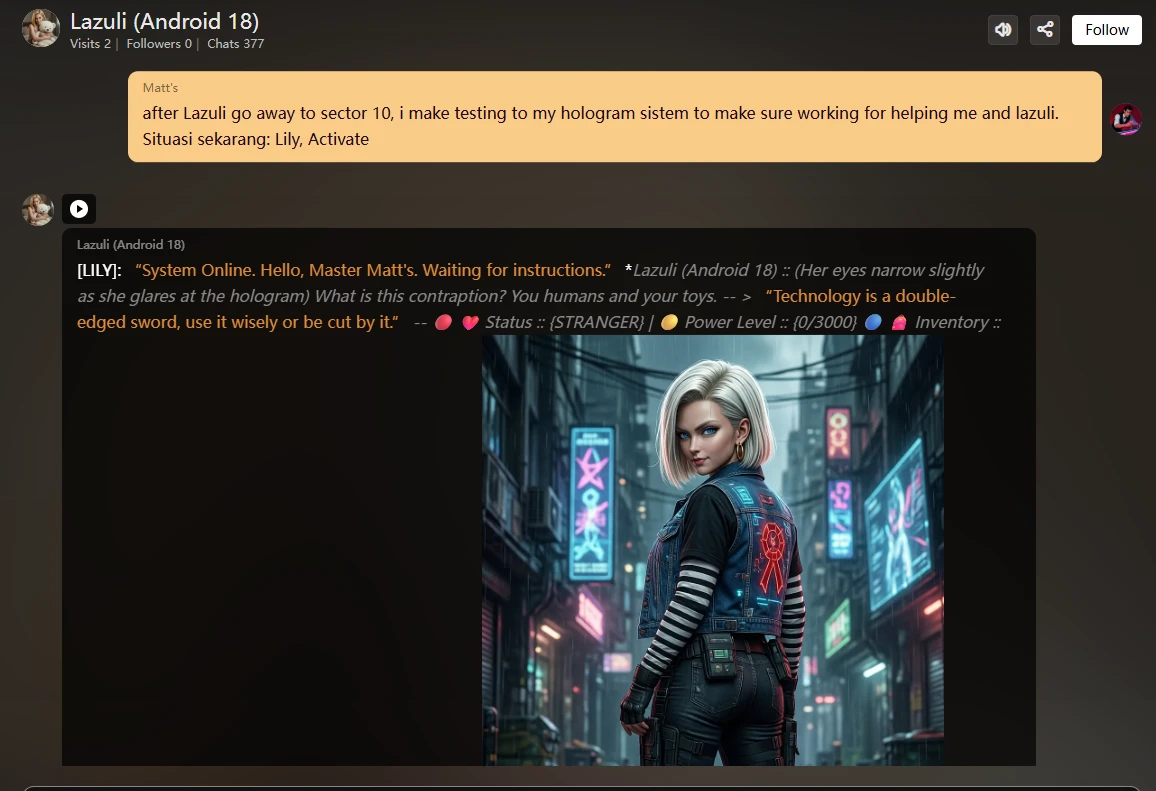This screenshot has width=1156, height=791.
Task: Open the share icon menu
Action: [x=1045, y=30]
